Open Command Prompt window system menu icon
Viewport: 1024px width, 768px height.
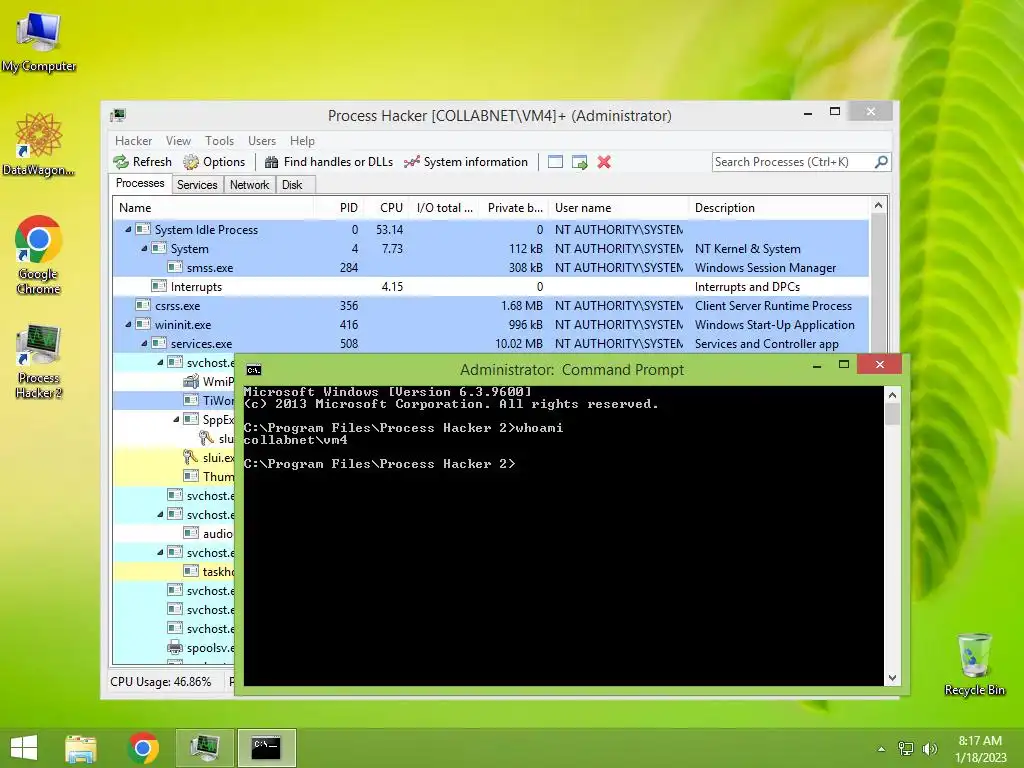pos(254,370)
